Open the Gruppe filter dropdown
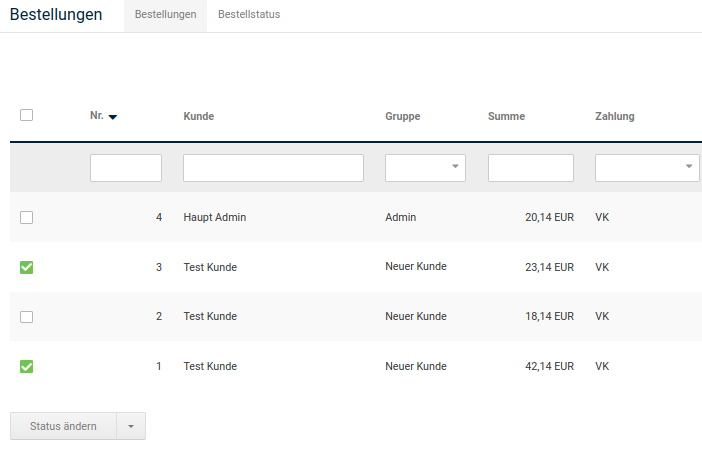The width and height of the screenshot is (702, 450). tap(425, 167)
